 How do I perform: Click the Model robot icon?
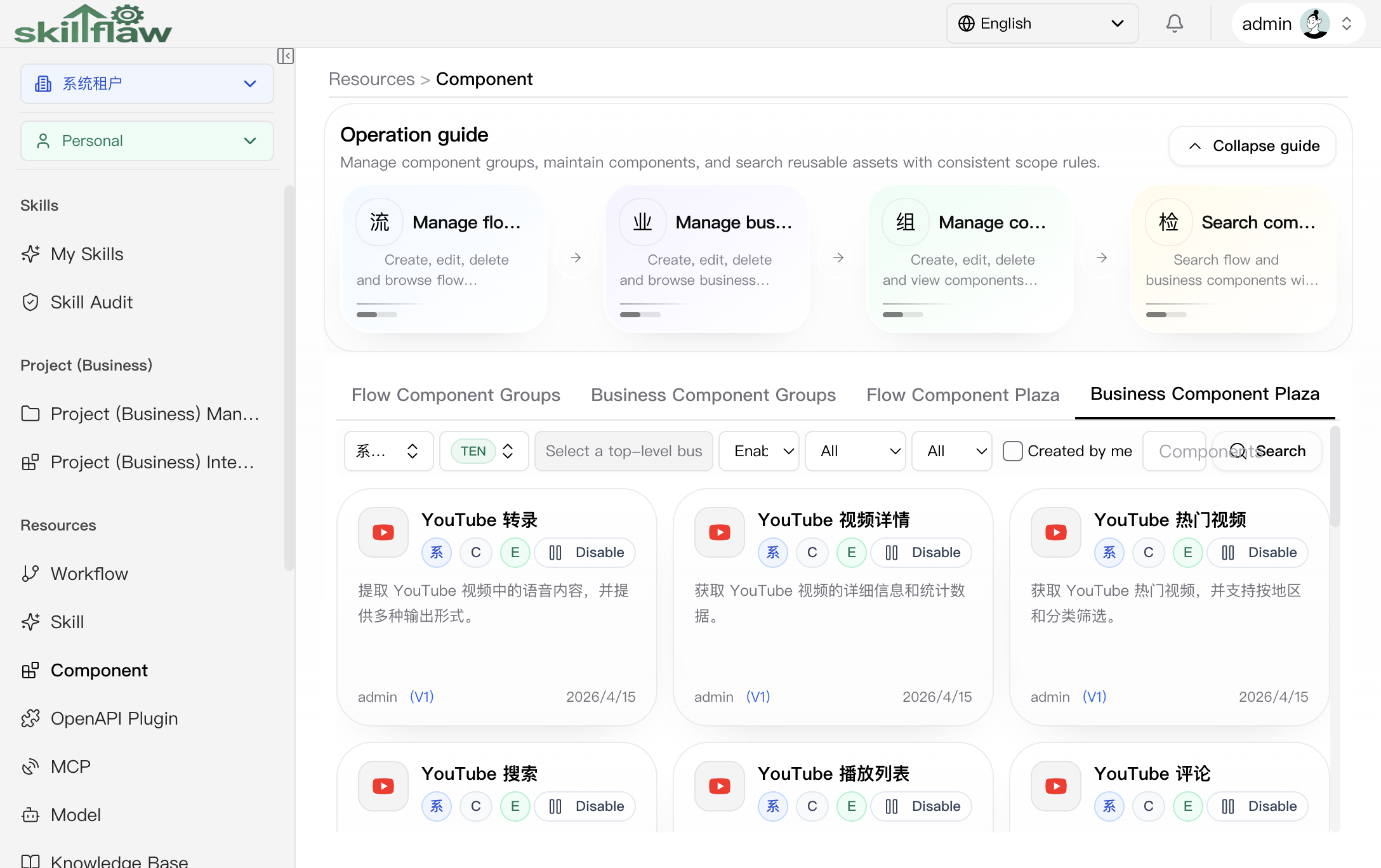(30, 815)
